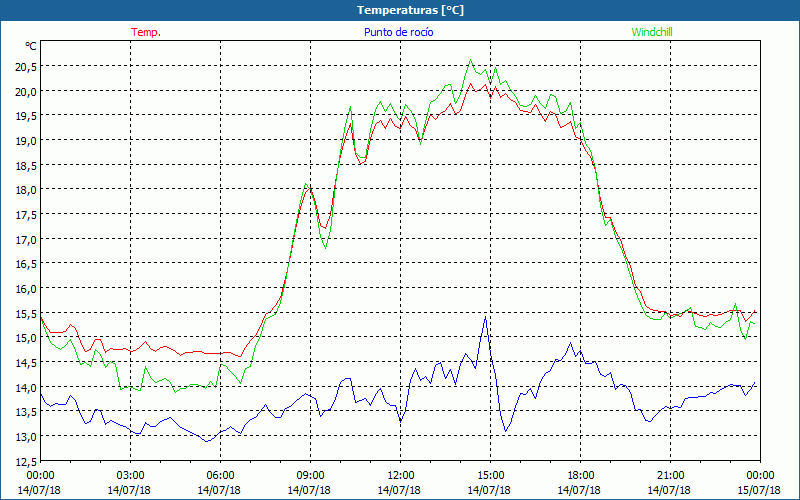The width and height of the screenshot is (800, 500).
Task: Click the 12,5 y-axis value
Action: point(27,461)
